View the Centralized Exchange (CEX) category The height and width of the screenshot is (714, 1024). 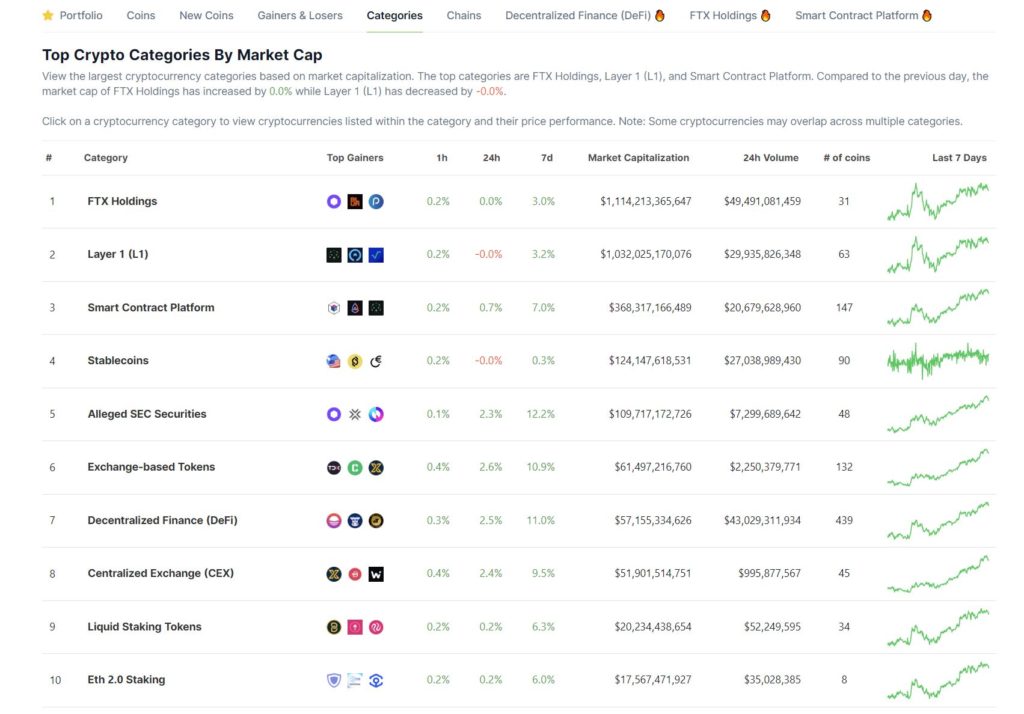pos(161,574)
